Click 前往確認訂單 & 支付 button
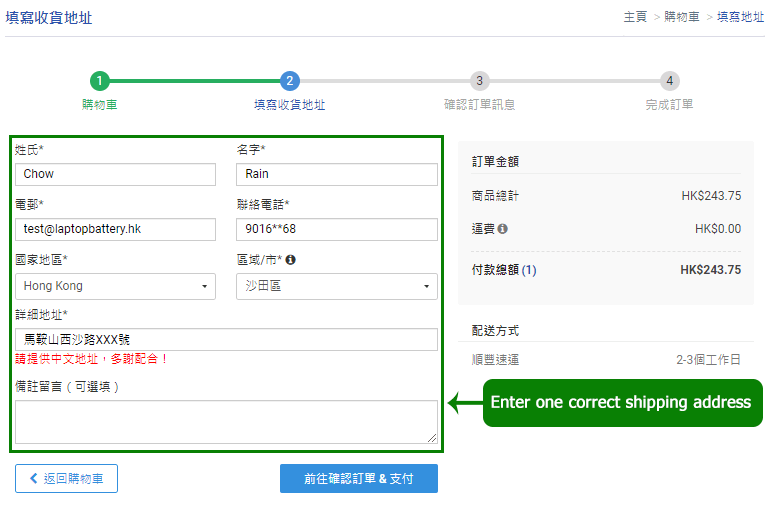This screenshot has width=770, height=520. coord(358,479)
